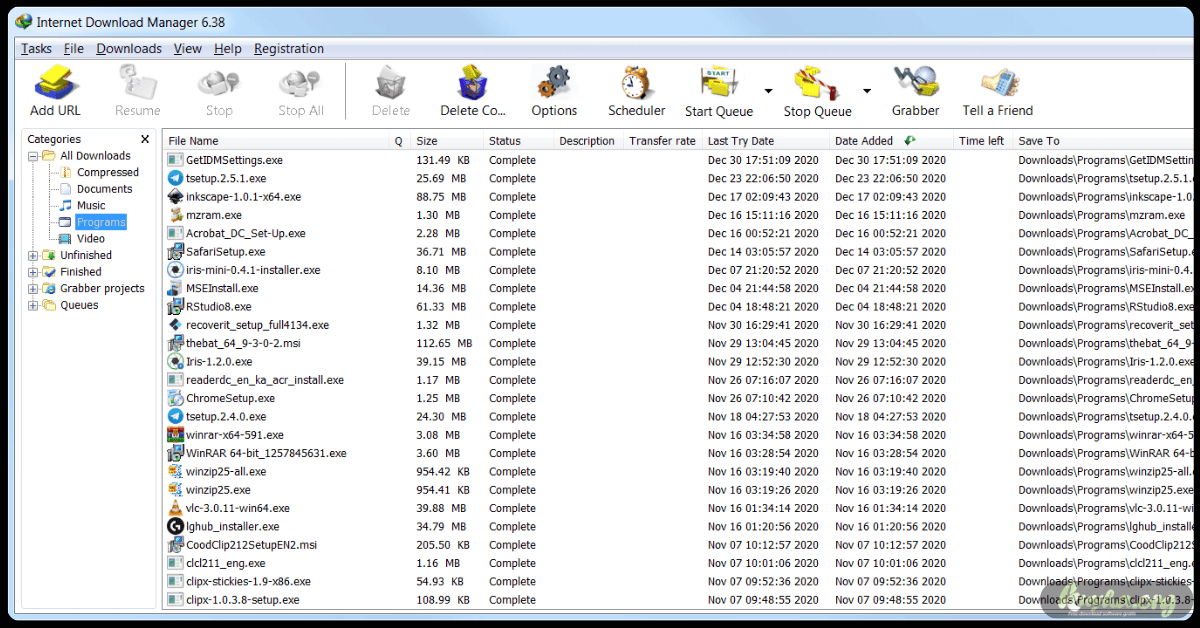
Task: Click the Stop All toolbar icon
Action: tap(300, 83)
